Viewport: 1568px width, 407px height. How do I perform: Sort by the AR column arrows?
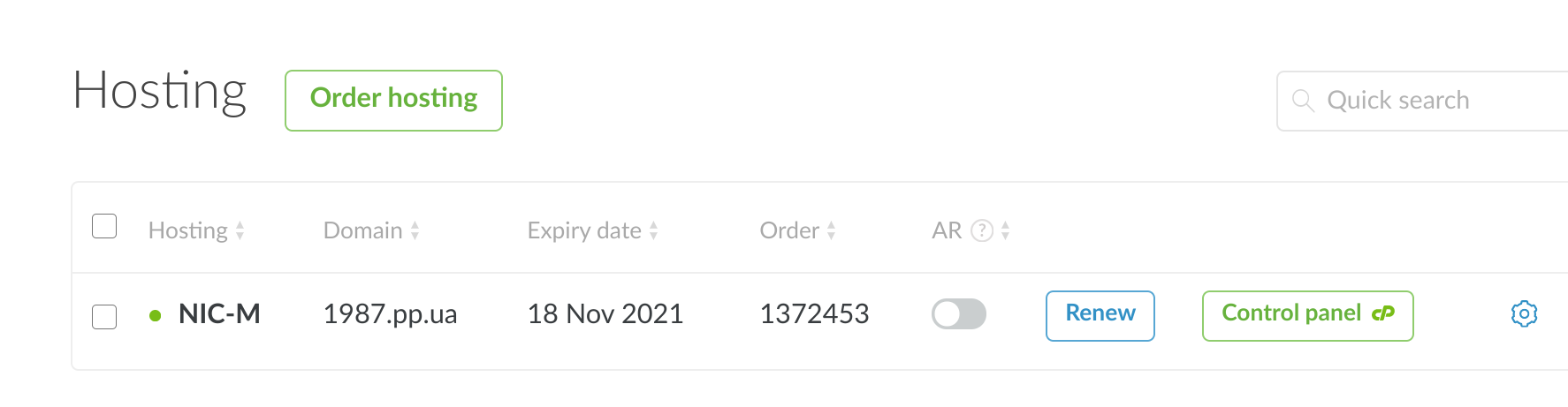coord(1005,231)
